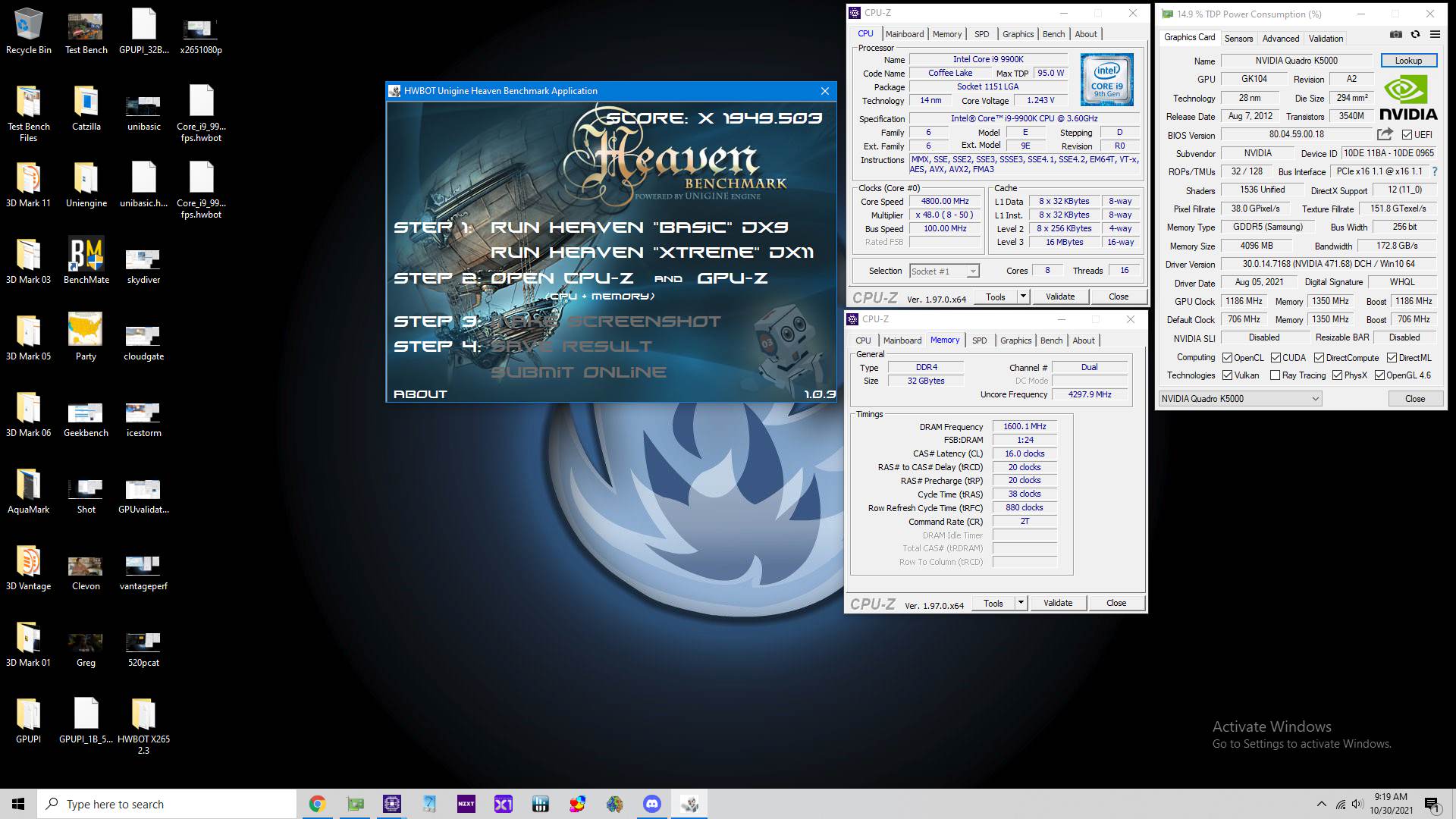Open GPU-Z hamburger menu icon
The width and height of the screenshot is (1456, 819).
pyautogui.click(x=1435, y=34)
